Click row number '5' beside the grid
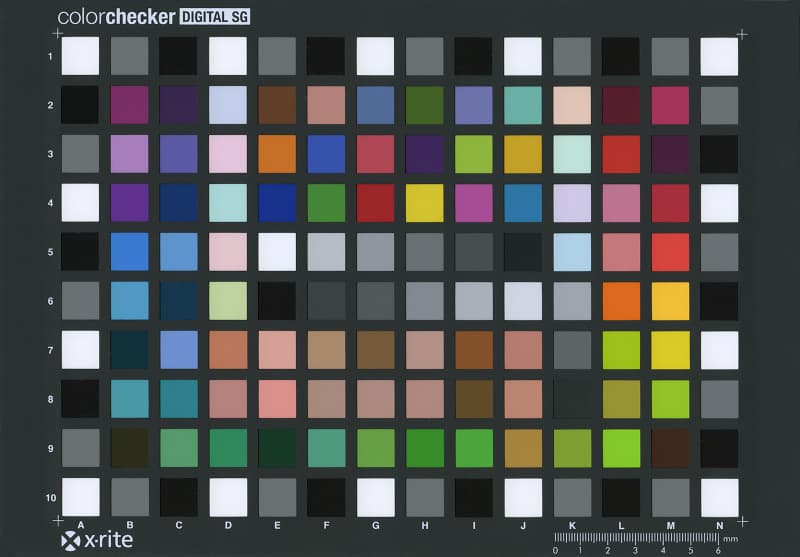800x557 pixels. point(51,252)
